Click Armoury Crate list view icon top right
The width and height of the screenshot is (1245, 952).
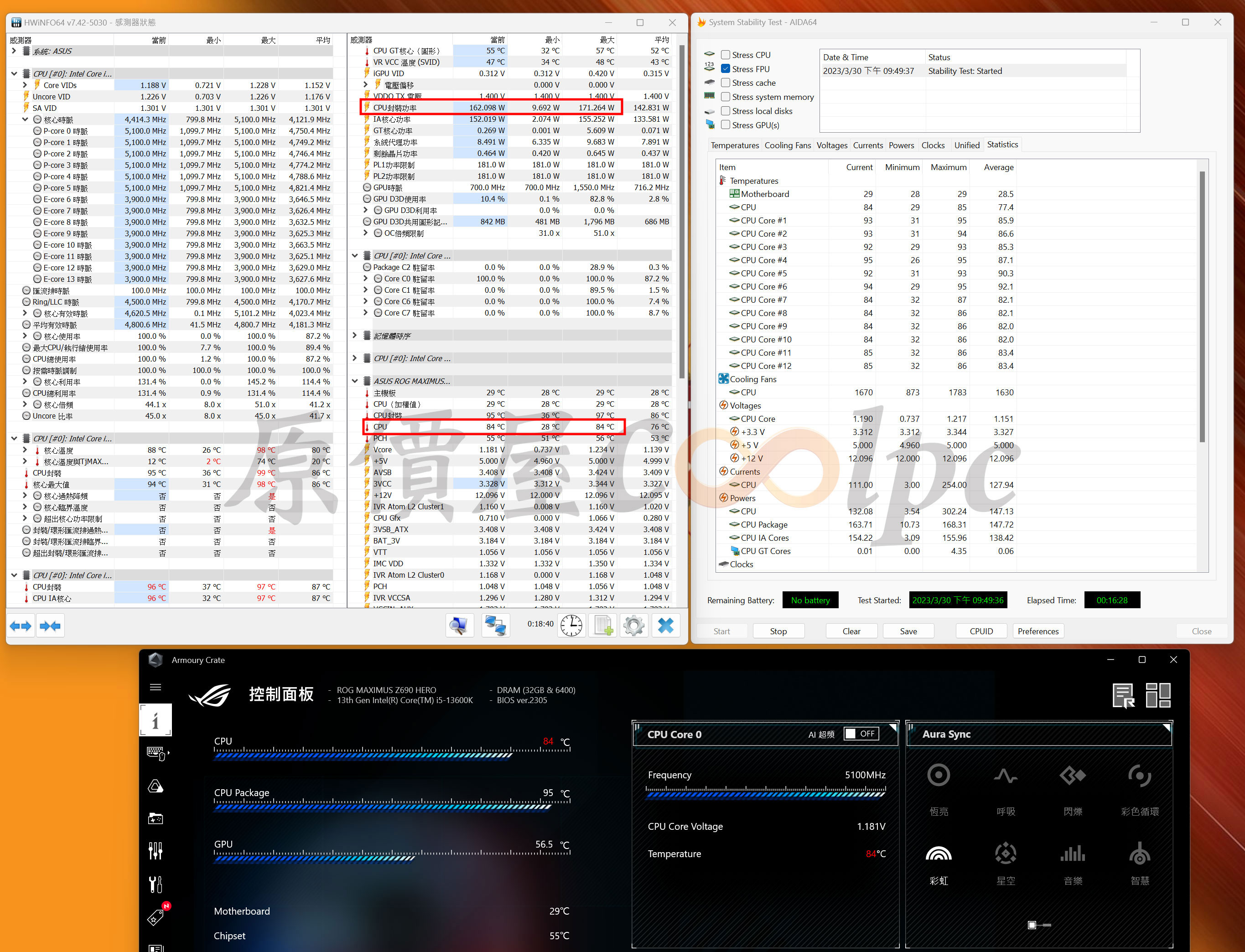(x=1123, y=695)
